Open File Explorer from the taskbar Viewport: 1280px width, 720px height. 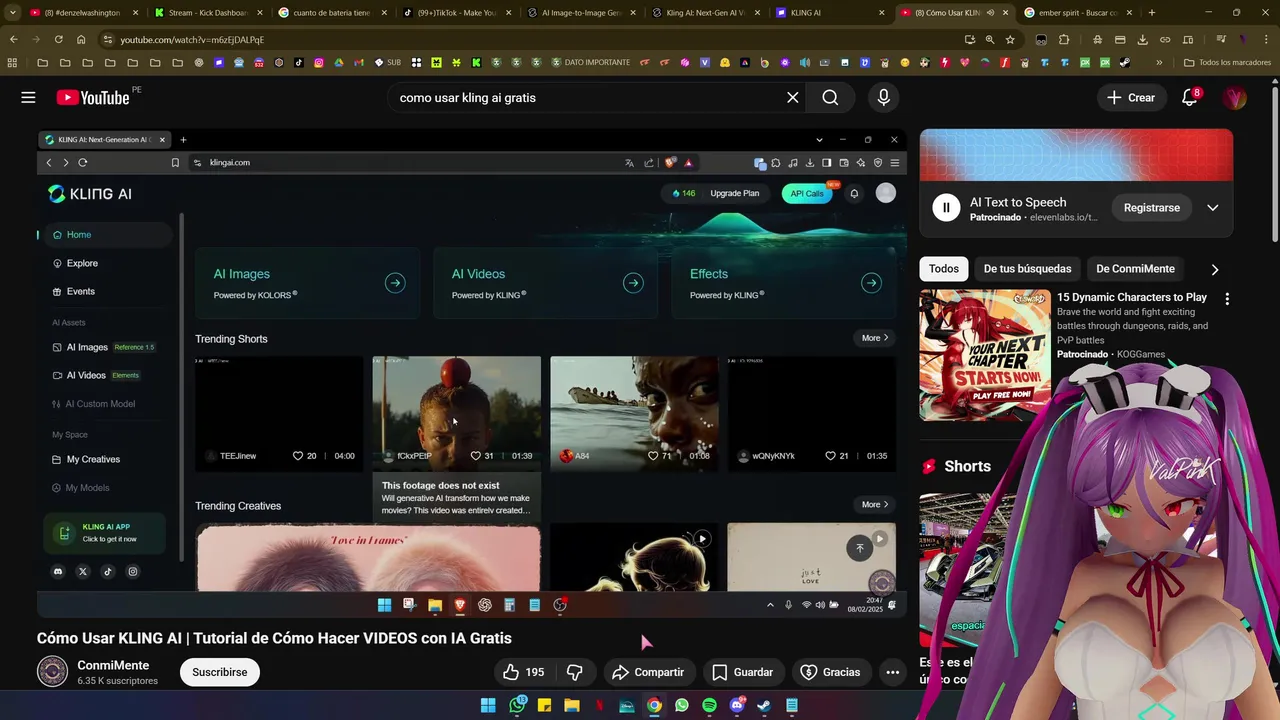tap(572, 705)
